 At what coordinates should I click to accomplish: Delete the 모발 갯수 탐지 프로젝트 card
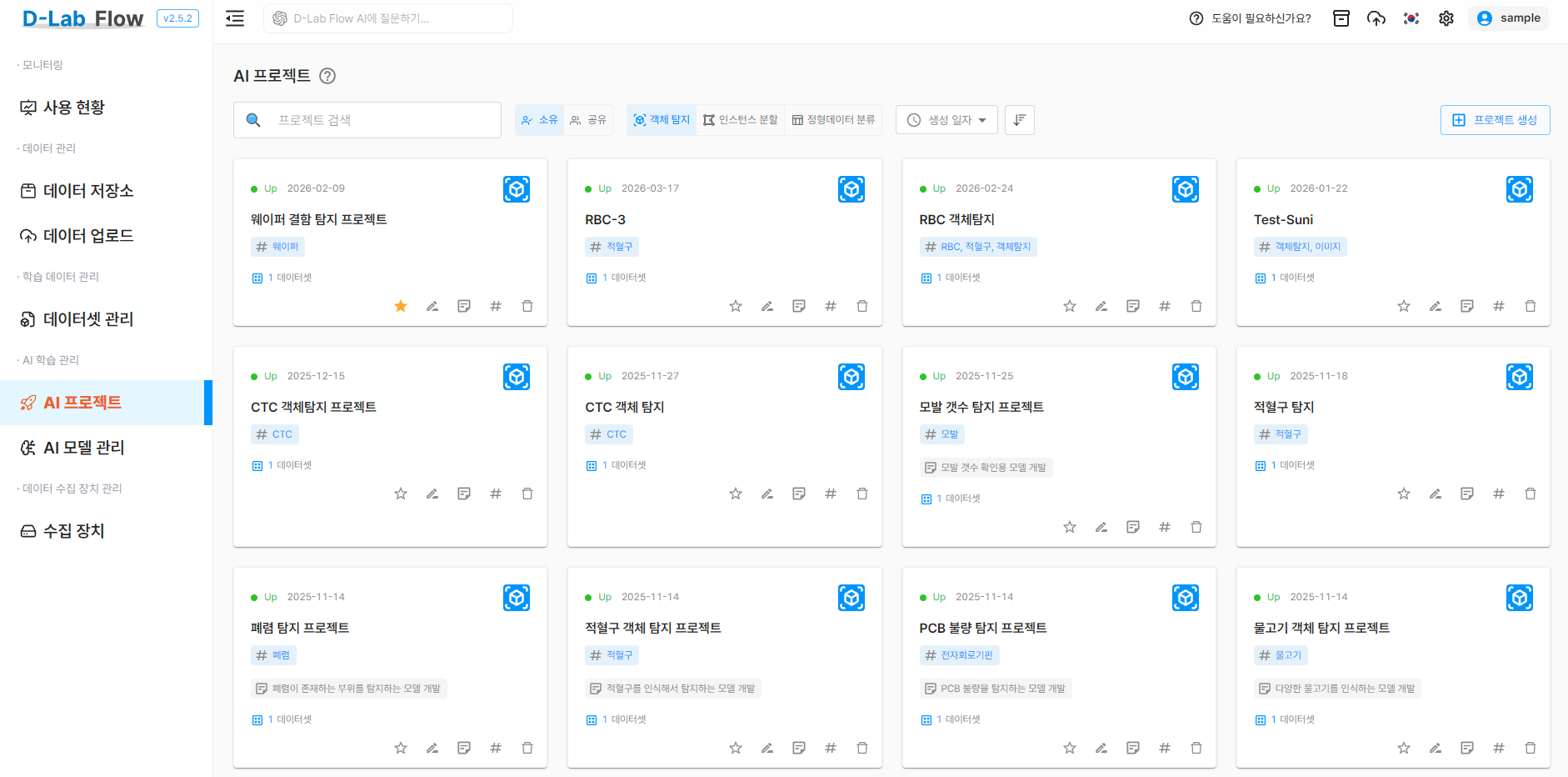tap(1196, 527)
